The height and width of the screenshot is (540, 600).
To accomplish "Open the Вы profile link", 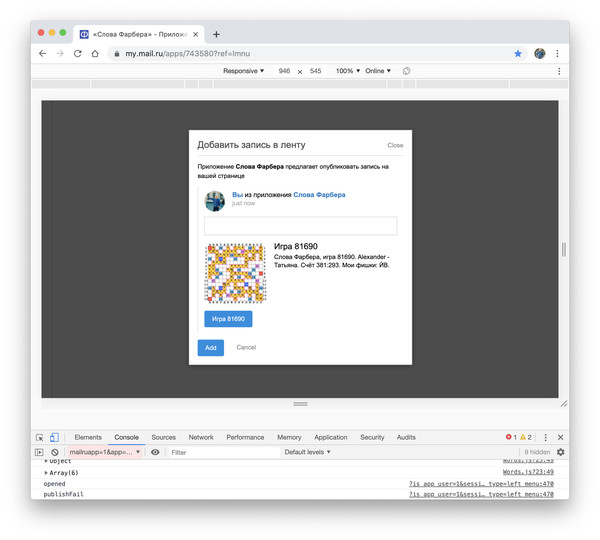I will 237,195.
